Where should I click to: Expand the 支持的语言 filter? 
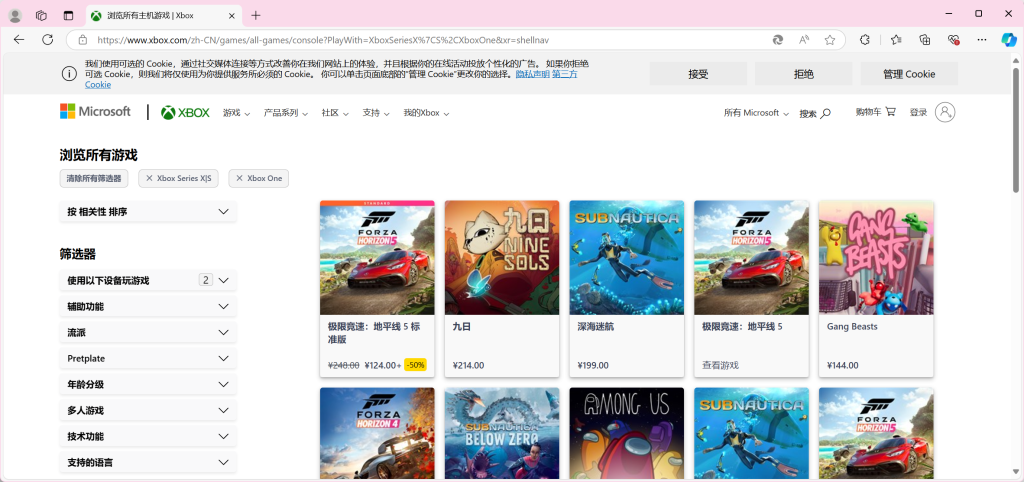pos(148,462)
